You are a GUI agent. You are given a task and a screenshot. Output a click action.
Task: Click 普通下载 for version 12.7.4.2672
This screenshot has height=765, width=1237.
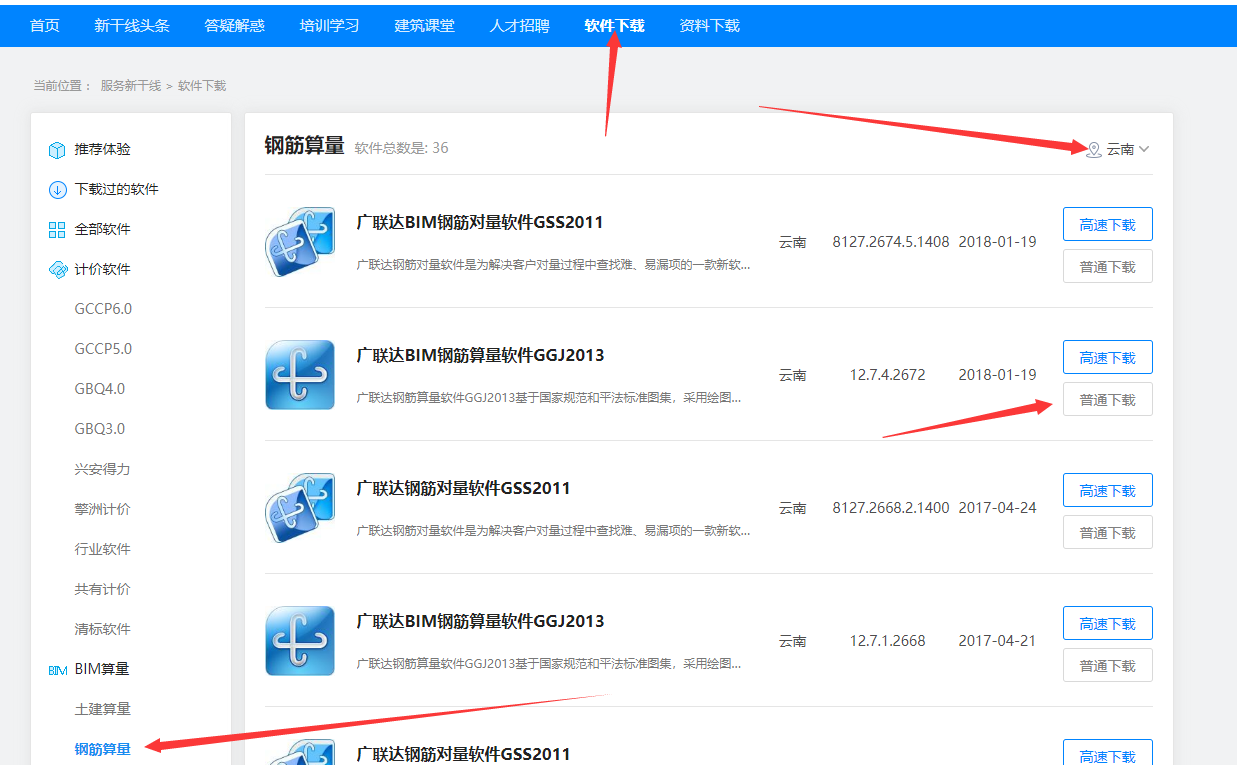click(x=1108, y=399)
